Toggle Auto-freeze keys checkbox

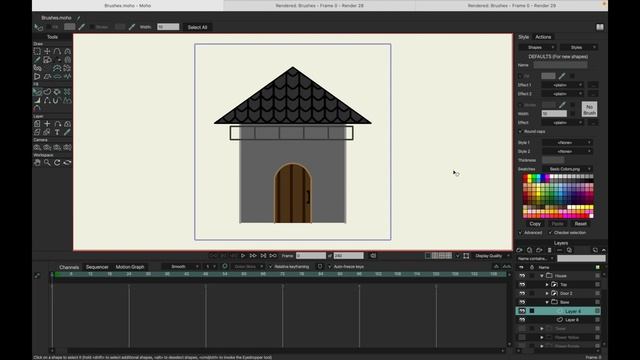[330, 267]
